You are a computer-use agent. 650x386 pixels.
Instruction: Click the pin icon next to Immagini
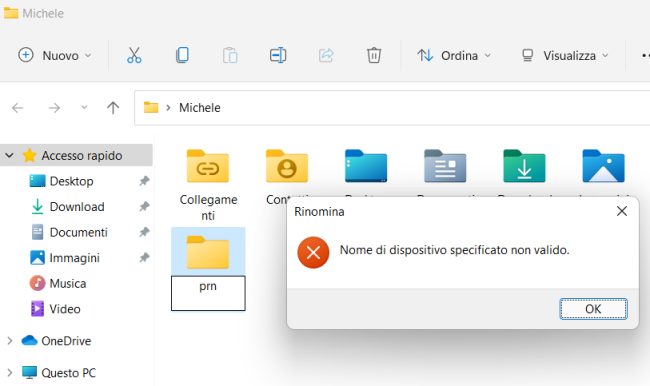coord(144,258)
